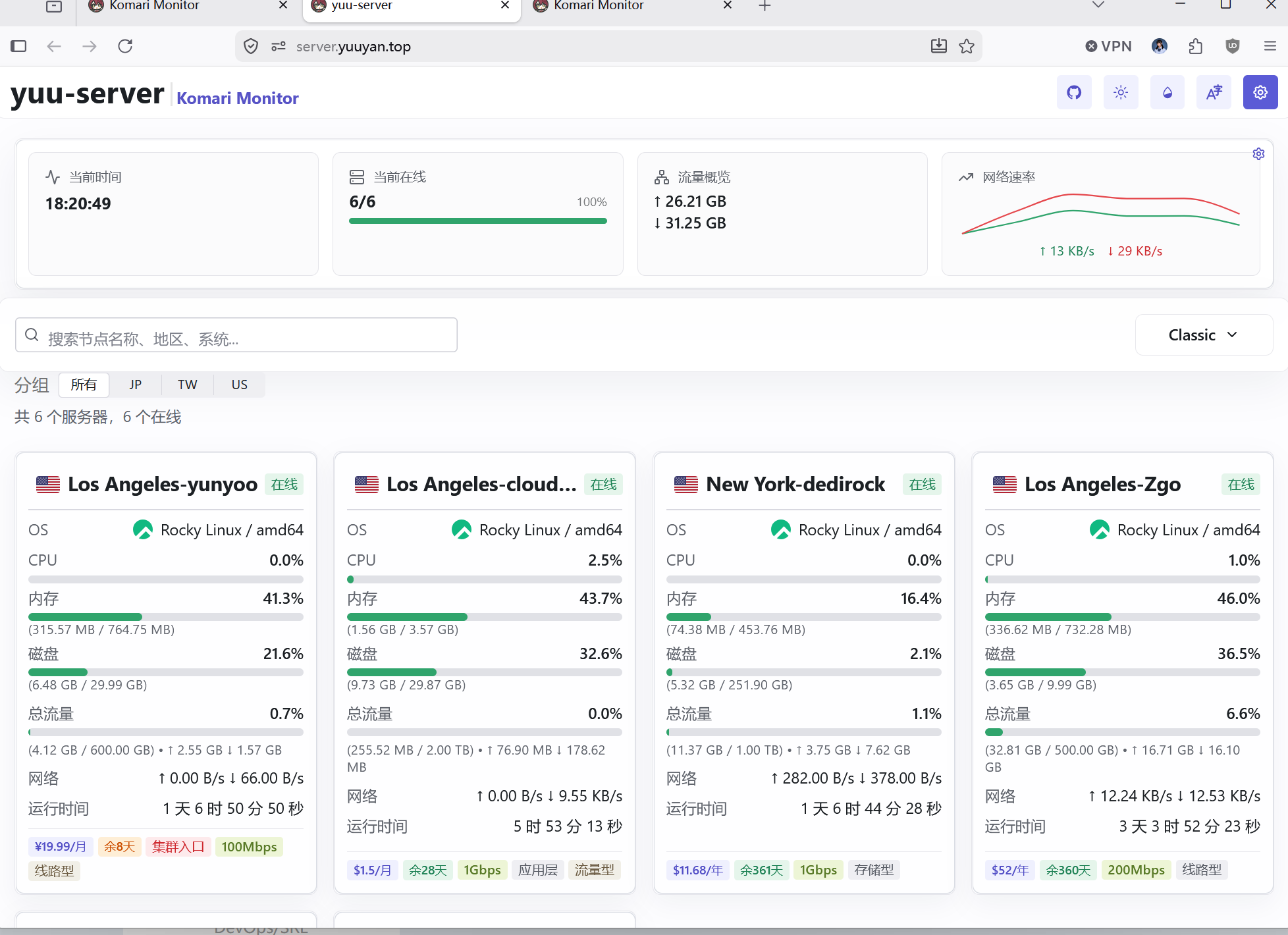Image resolution: width=1288 pixels, height=935 pixels.
Task: Click the node search input field
Action: [x=236, y=335]
